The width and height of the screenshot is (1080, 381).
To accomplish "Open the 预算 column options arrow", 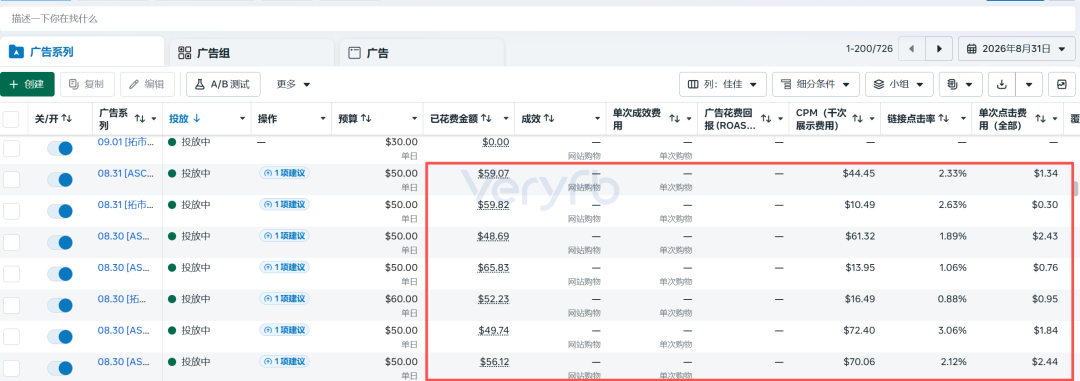I will click(415, 119).
